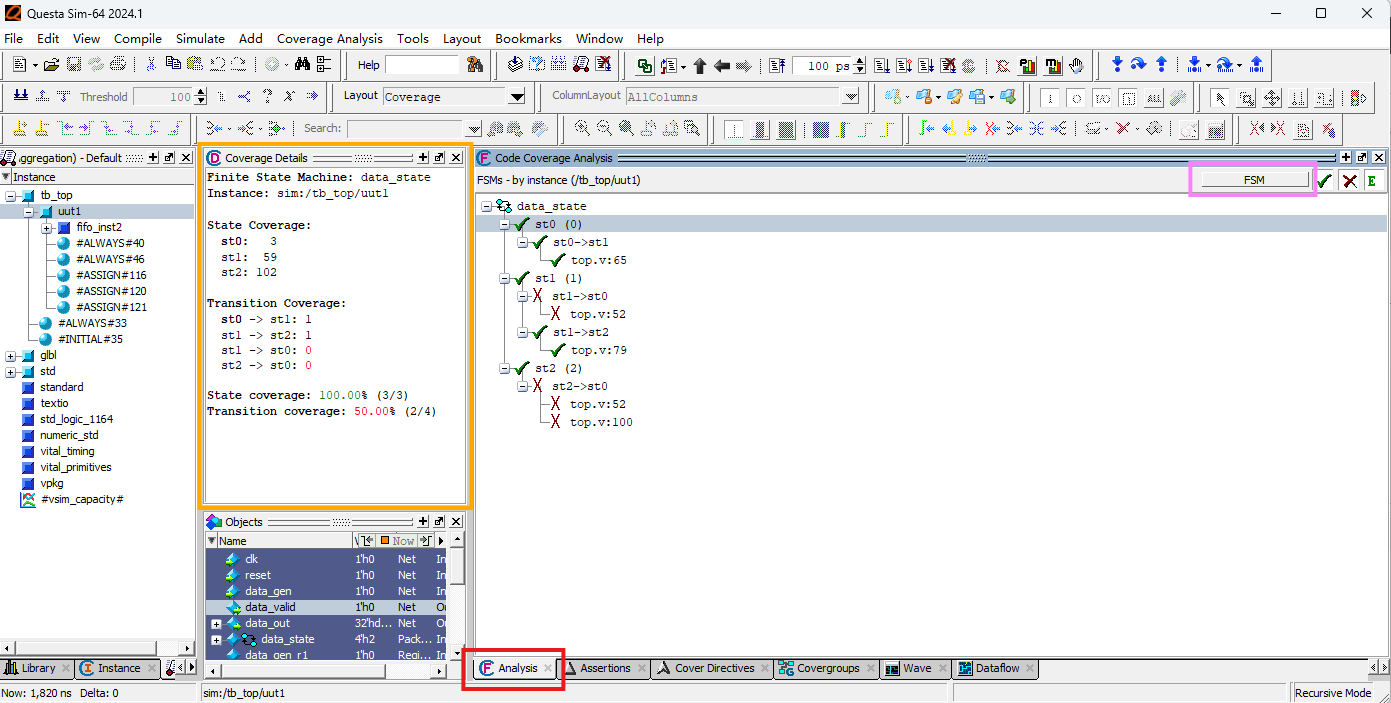The height and width of the screenshot is (703, 1391).
Task: Open the Simulate menu
Action: pyautogui.click(x=200, y=38)
